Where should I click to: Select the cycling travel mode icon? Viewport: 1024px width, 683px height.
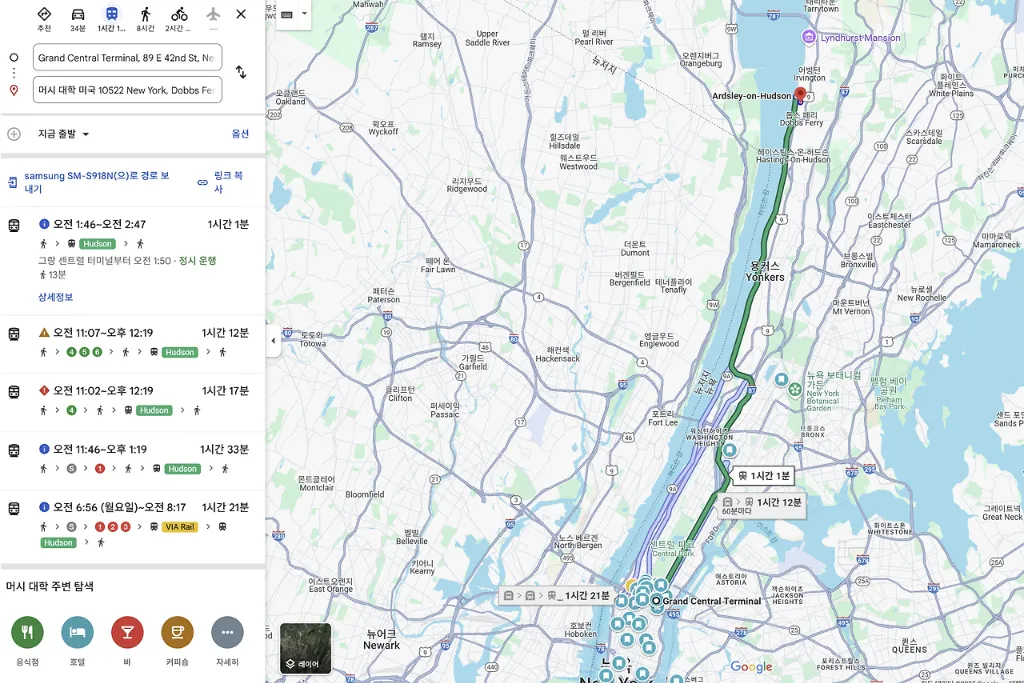[x=179, y=15]
